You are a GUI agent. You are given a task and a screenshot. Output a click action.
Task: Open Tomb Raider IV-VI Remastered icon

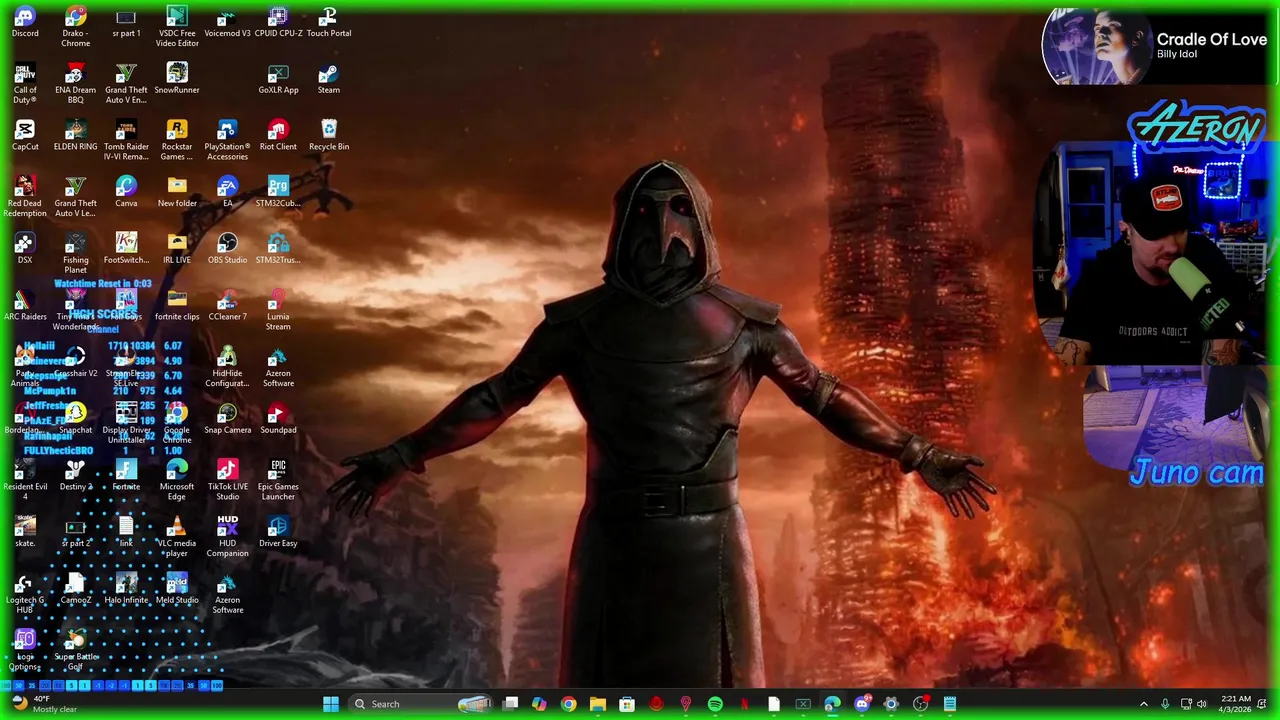126,140
